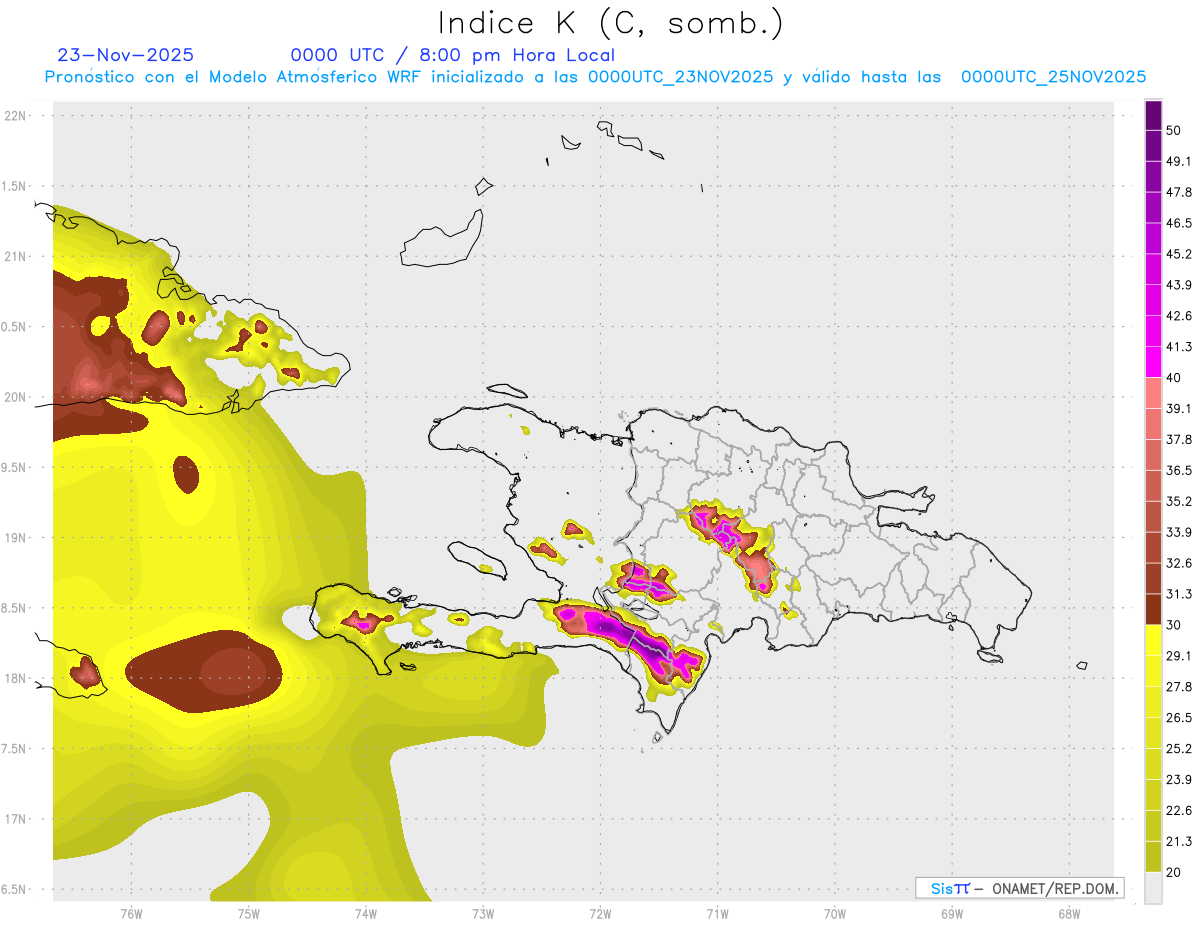Click the '75W' longitude axis label

[249, 913]
